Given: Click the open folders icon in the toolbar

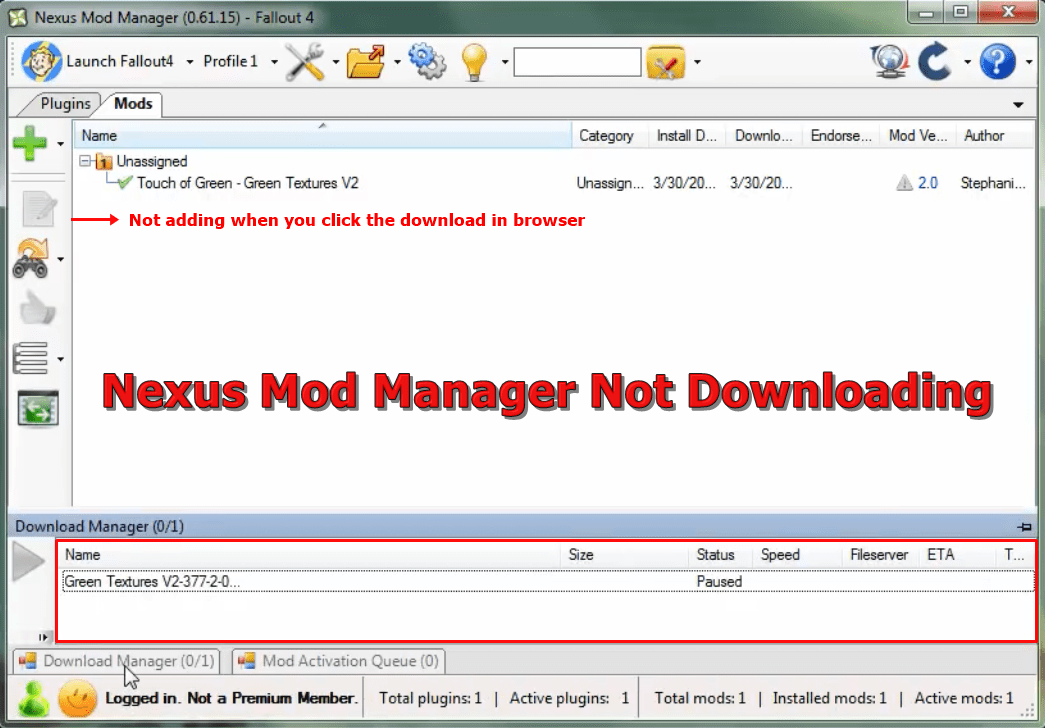Looking at the screenshot, I should click(x=368, y=61).
